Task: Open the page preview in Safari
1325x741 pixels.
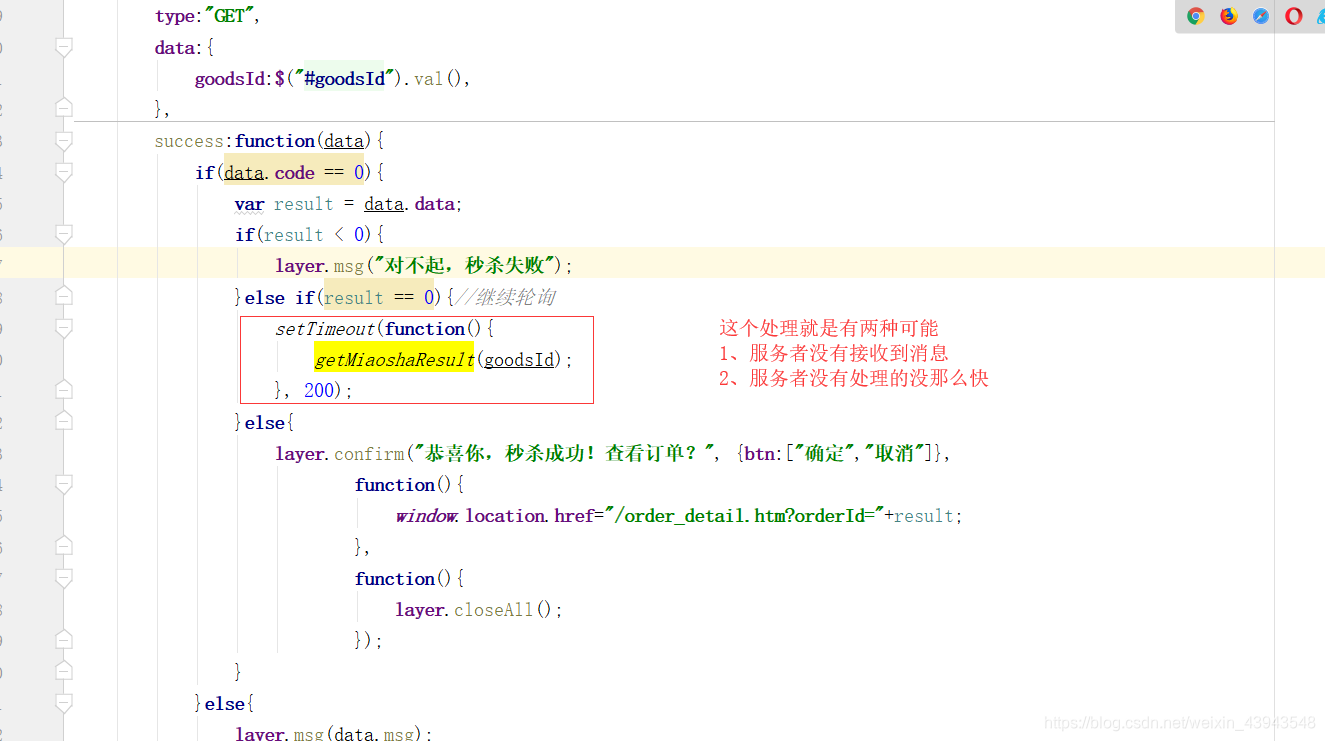Action: (1261, 16)
